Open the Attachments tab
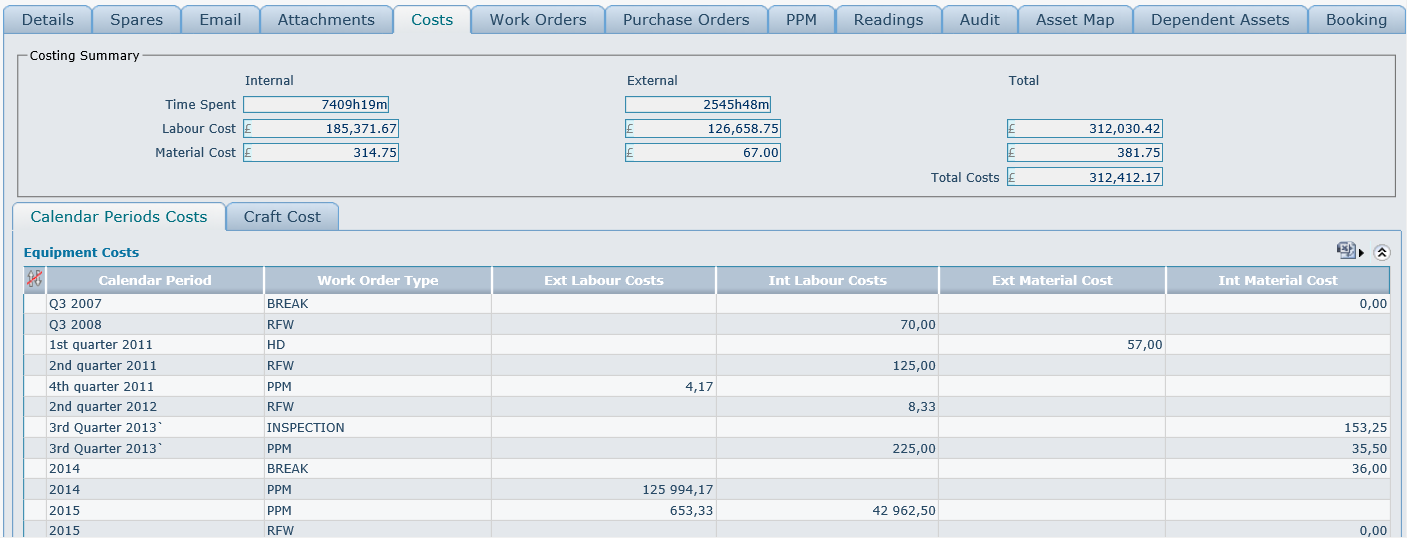 [326, 20]
